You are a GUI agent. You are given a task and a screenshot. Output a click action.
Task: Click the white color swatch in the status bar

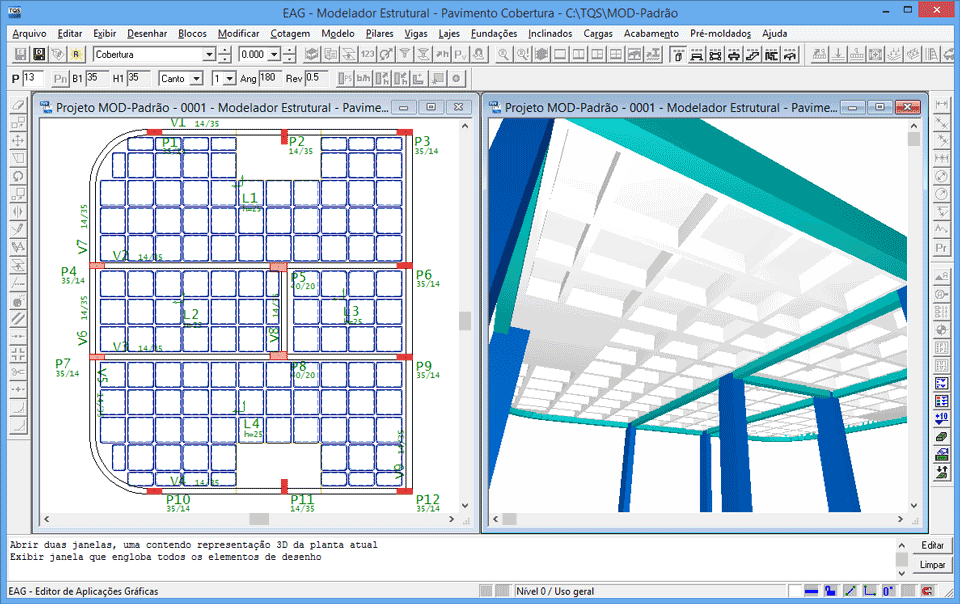point(795,589)
